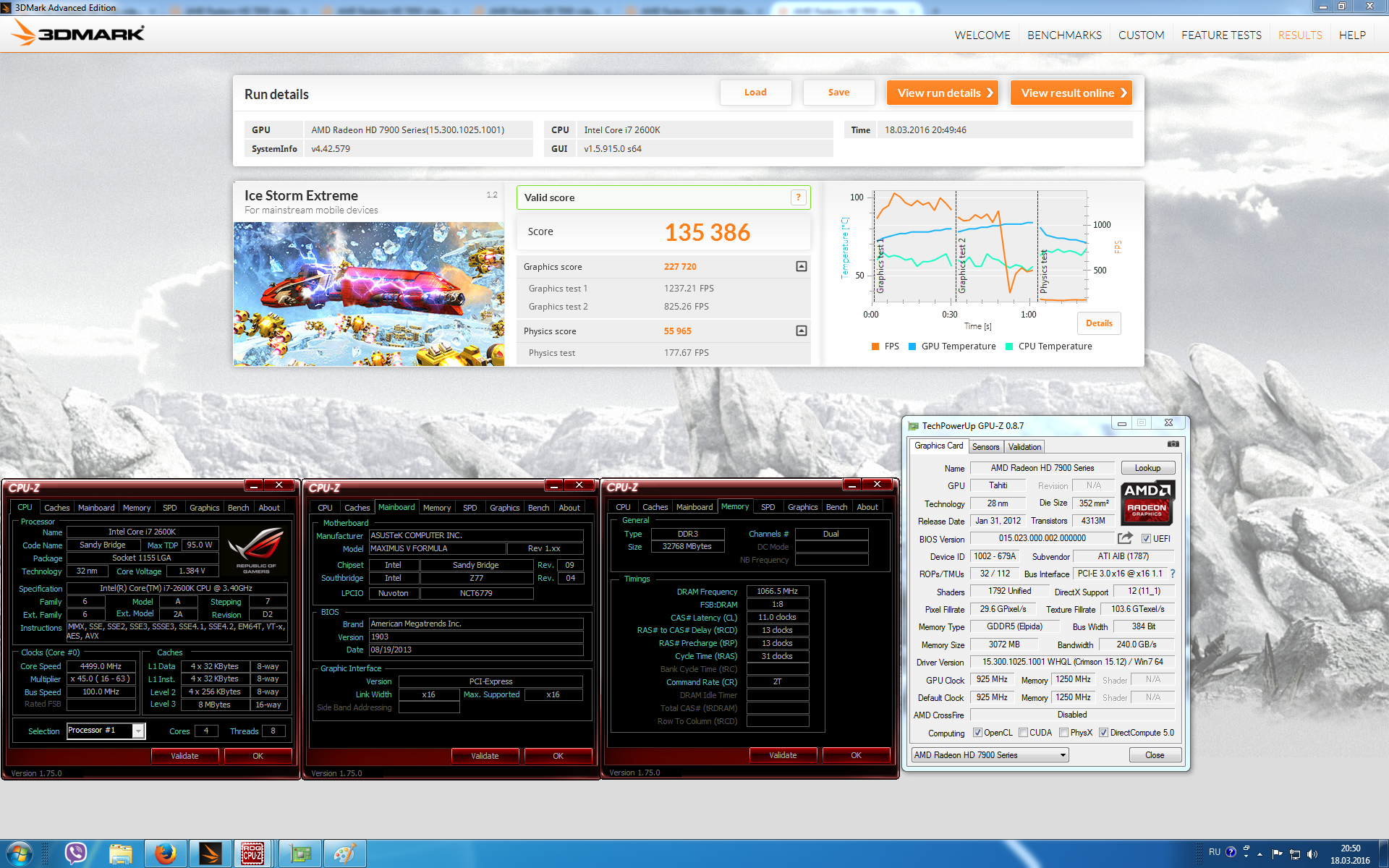
Task: Open SPD tab in the Mainboard CPU-Z window
Action: (470, 508)
